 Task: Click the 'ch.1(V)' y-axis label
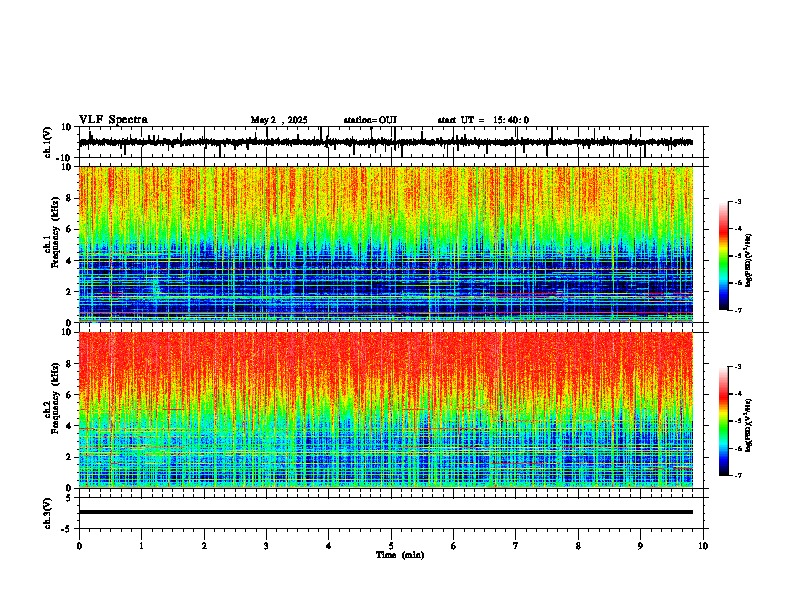pyautogui.click(x=48, y=142)
